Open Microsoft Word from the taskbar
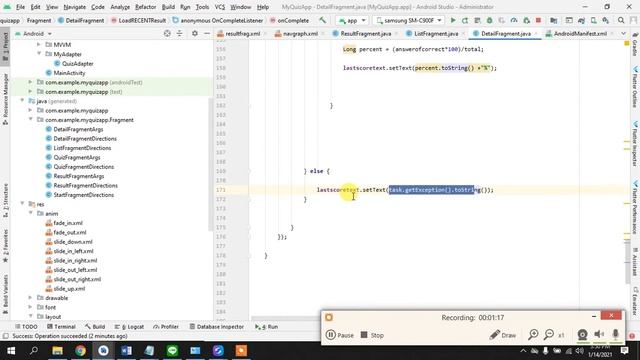Viewport: 640px width, 360px height. point(127,351)
